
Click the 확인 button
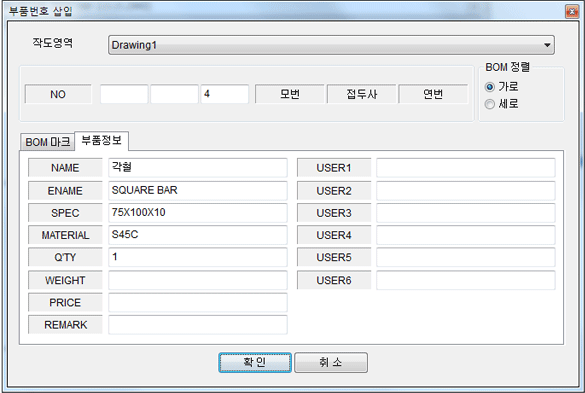(x=255, y=362)
